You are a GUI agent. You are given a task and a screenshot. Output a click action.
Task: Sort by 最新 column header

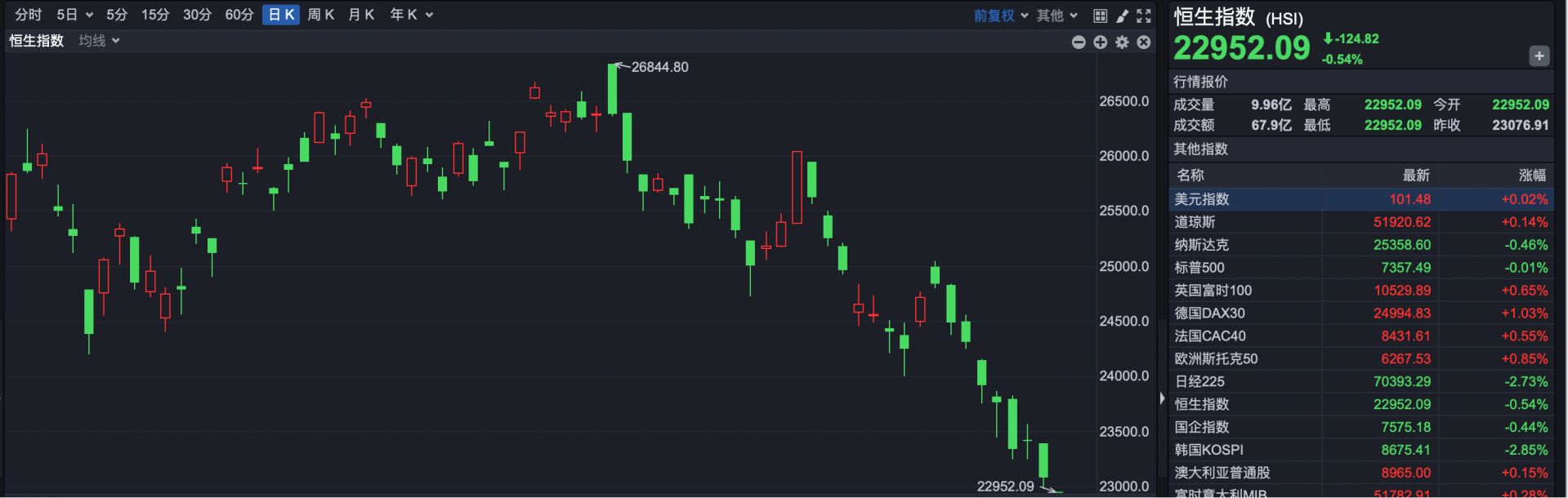pos(1416,176)
